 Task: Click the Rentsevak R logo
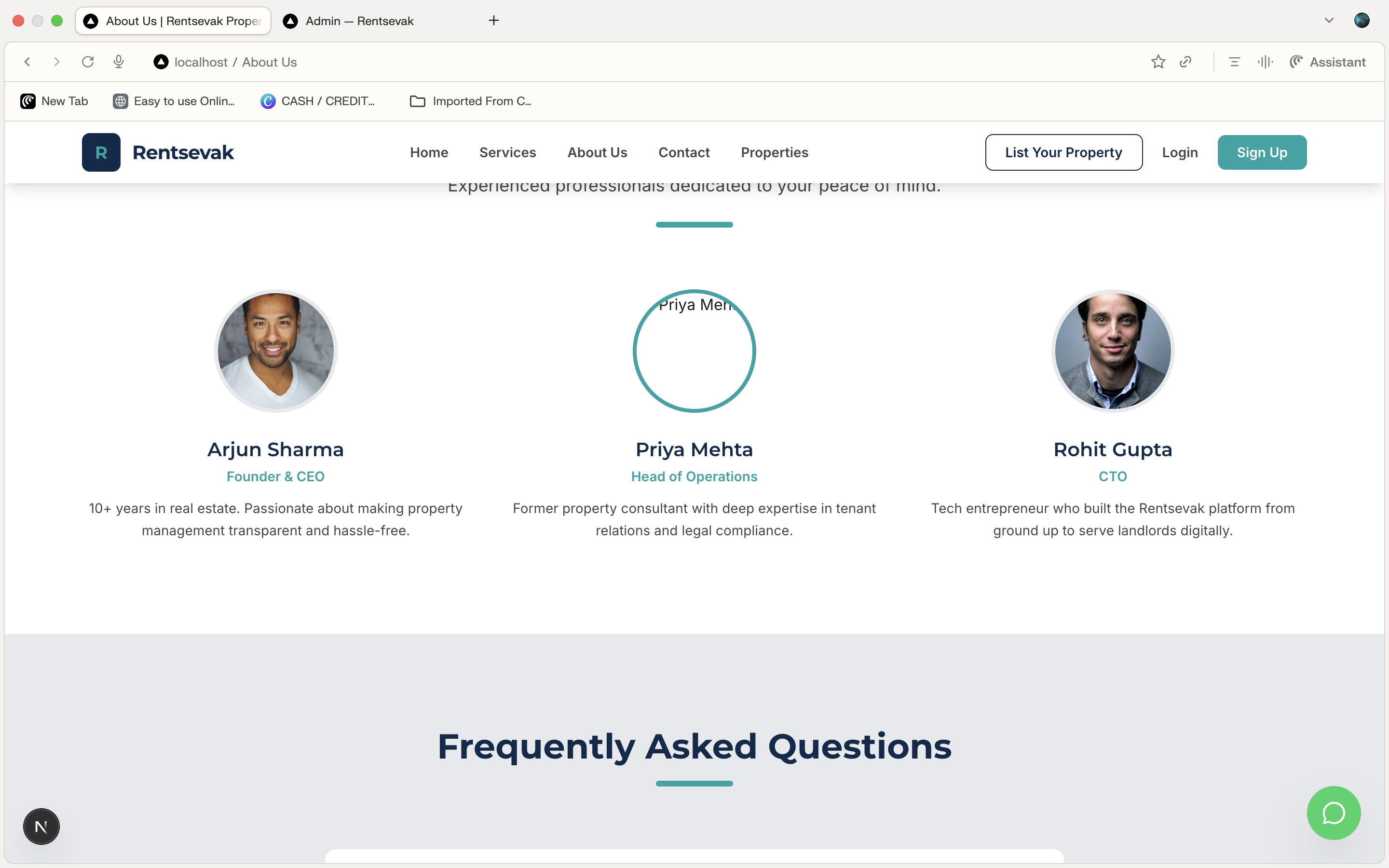coord(101,152)
